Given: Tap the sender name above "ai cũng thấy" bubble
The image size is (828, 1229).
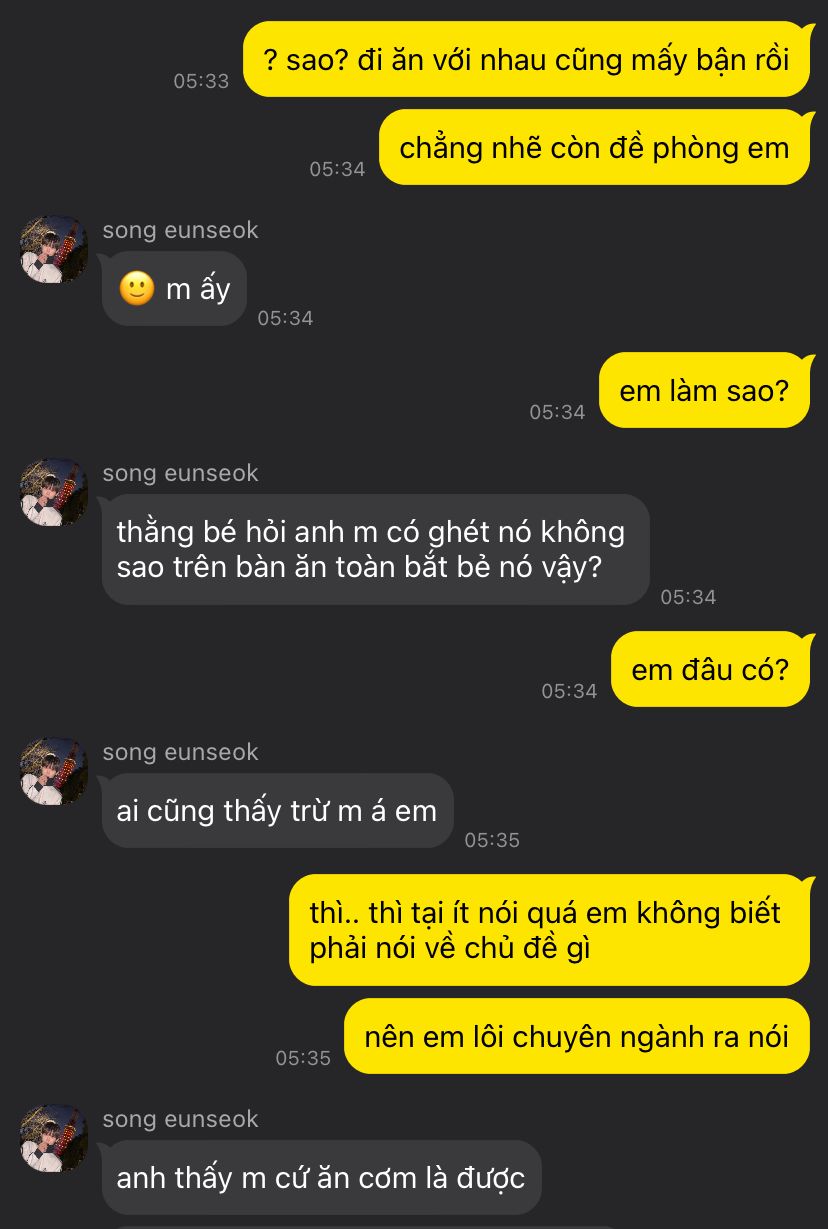Looking at the screenshot, I should click(180, 752).
